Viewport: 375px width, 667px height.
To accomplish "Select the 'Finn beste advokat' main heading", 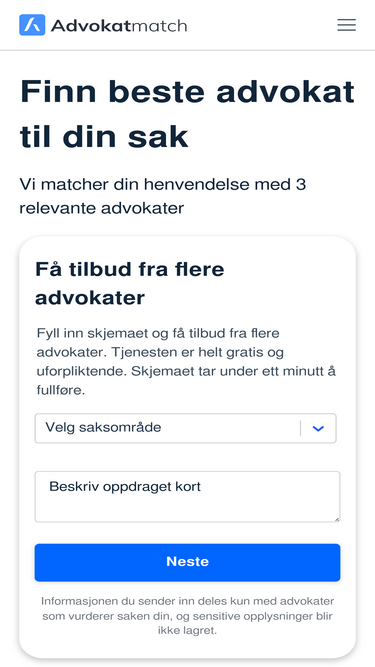I will tap(187, 92).
